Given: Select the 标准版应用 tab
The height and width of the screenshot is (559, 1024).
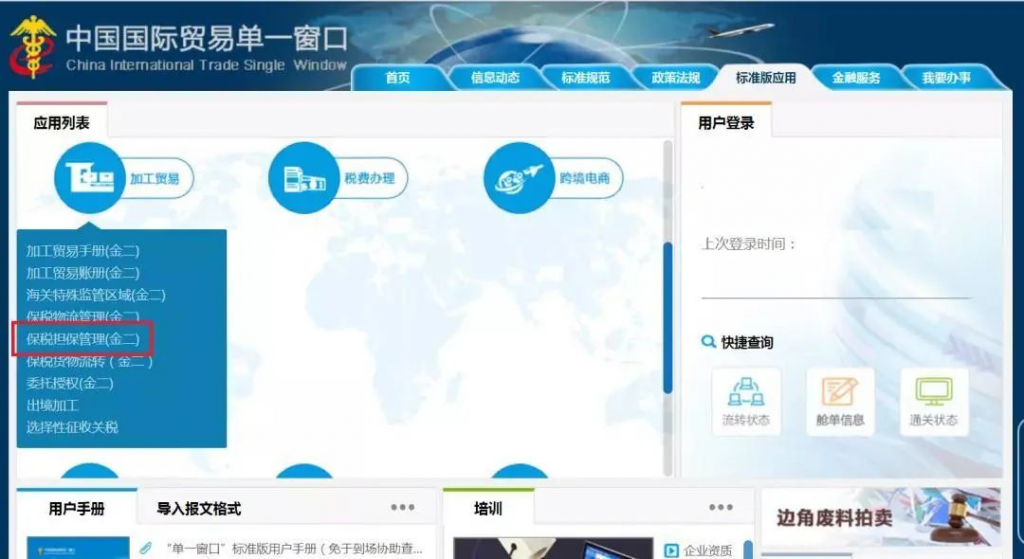Looking at the screenshot, I should point(765,78).
